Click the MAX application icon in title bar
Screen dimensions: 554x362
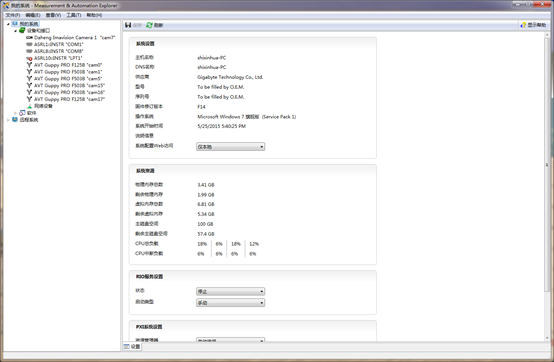[x=6, y=5]
